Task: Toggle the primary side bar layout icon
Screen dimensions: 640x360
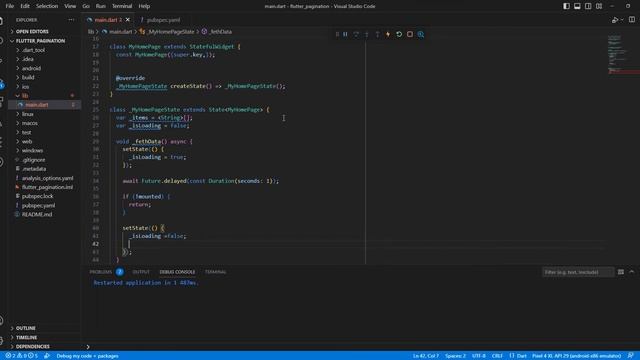Action: click(x=567, y=6)
